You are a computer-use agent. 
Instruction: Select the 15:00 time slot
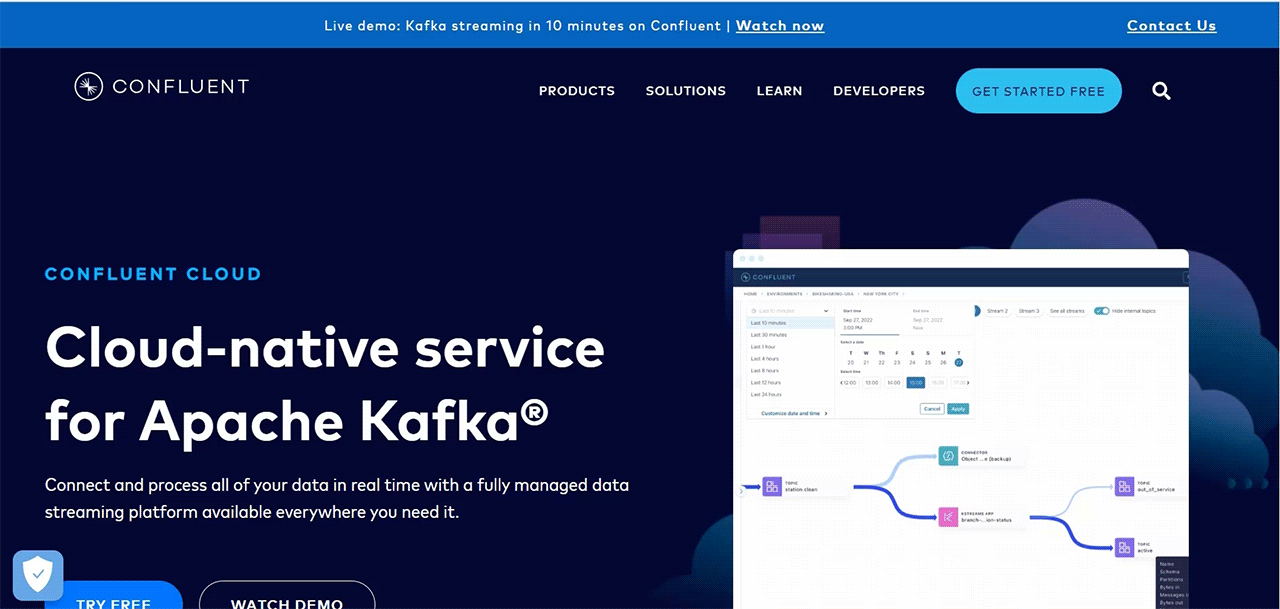pos(916,383)
